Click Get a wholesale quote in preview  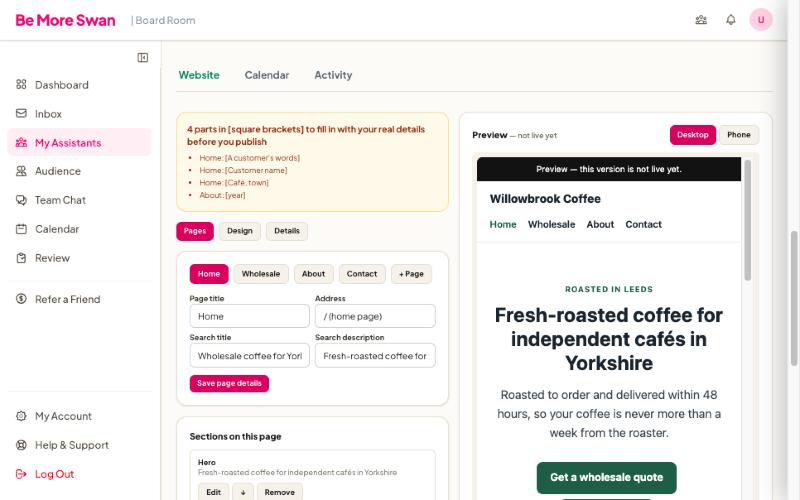coord(607,478)
